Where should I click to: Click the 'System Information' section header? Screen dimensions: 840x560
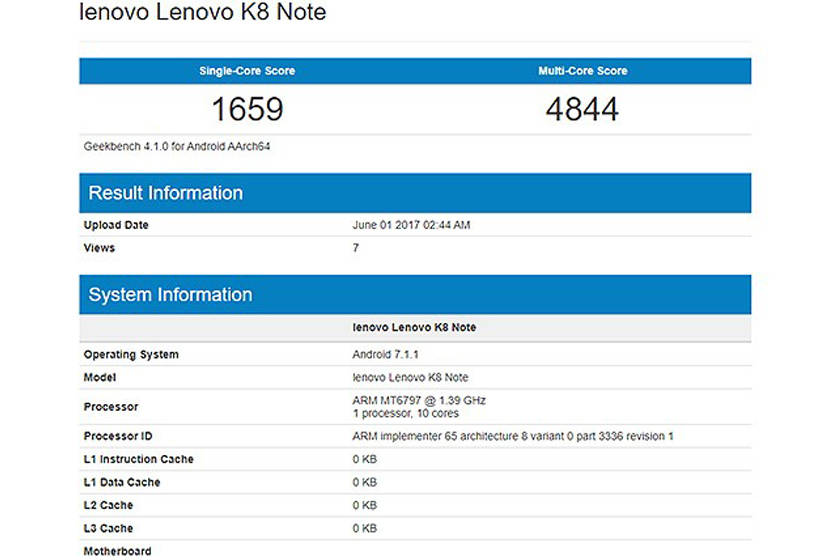[415, 295]
